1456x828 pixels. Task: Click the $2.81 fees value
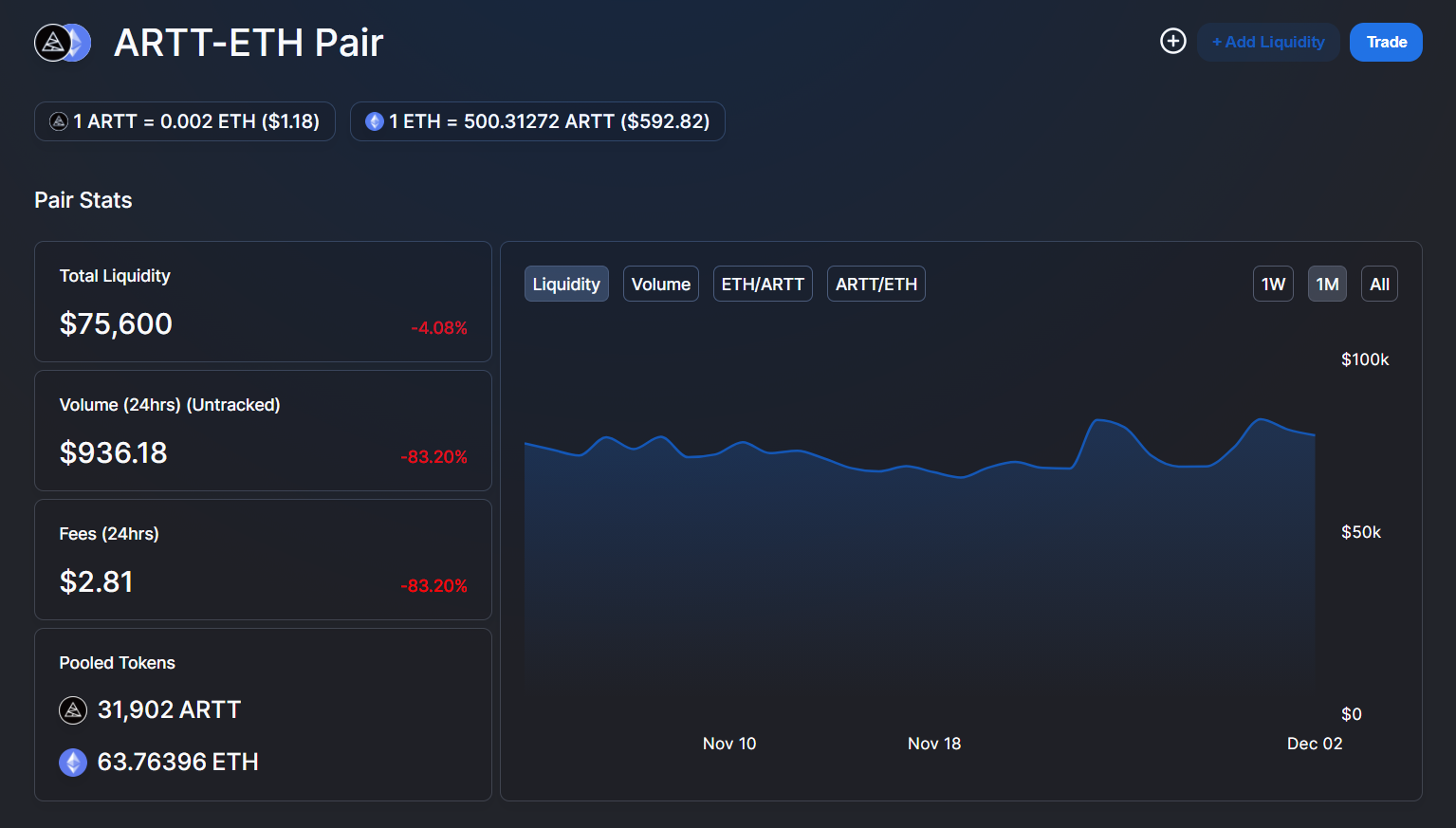96,581
